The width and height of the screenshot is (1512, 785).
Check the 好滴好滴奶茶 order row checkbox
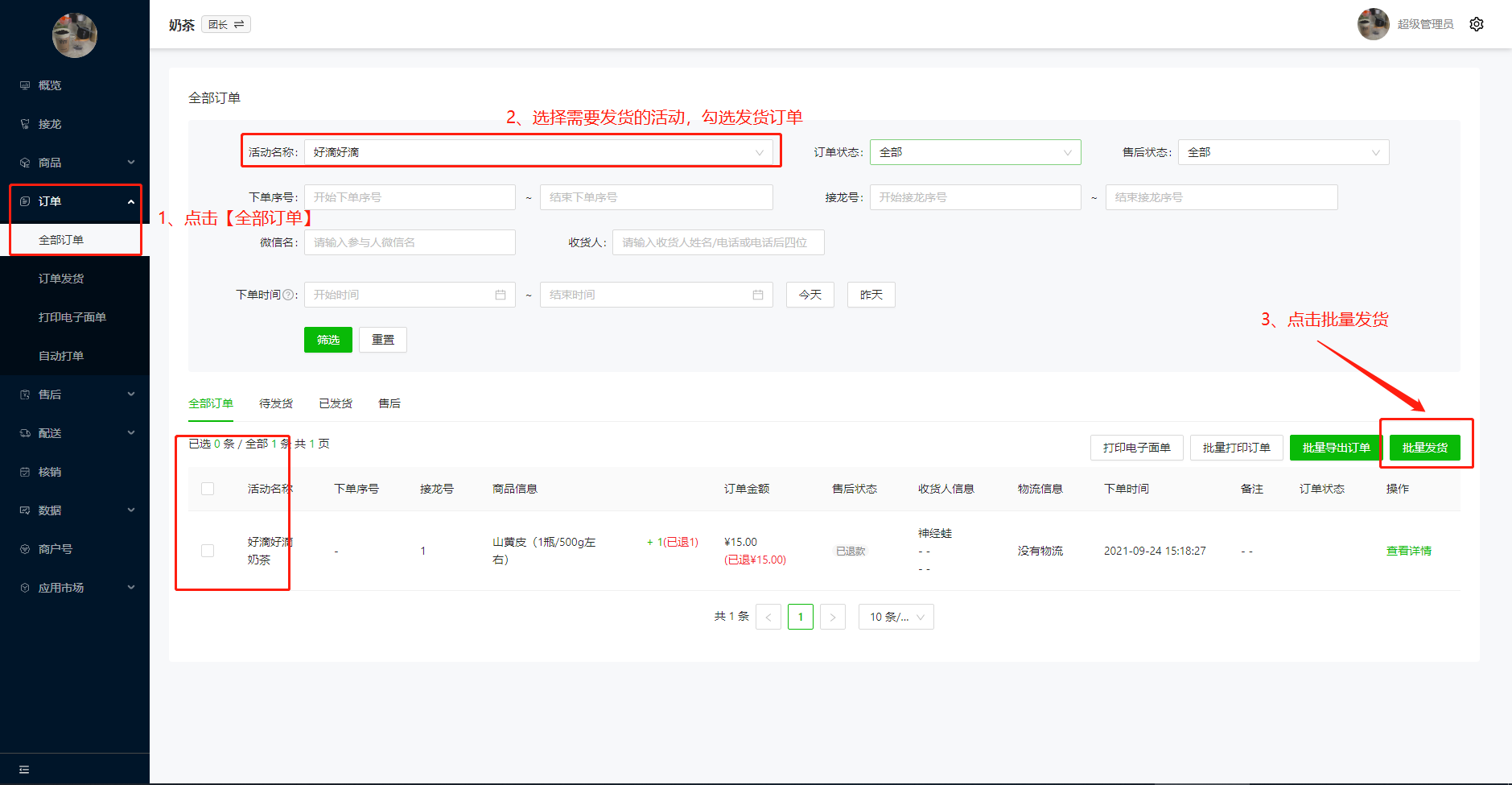click(208, 551)
